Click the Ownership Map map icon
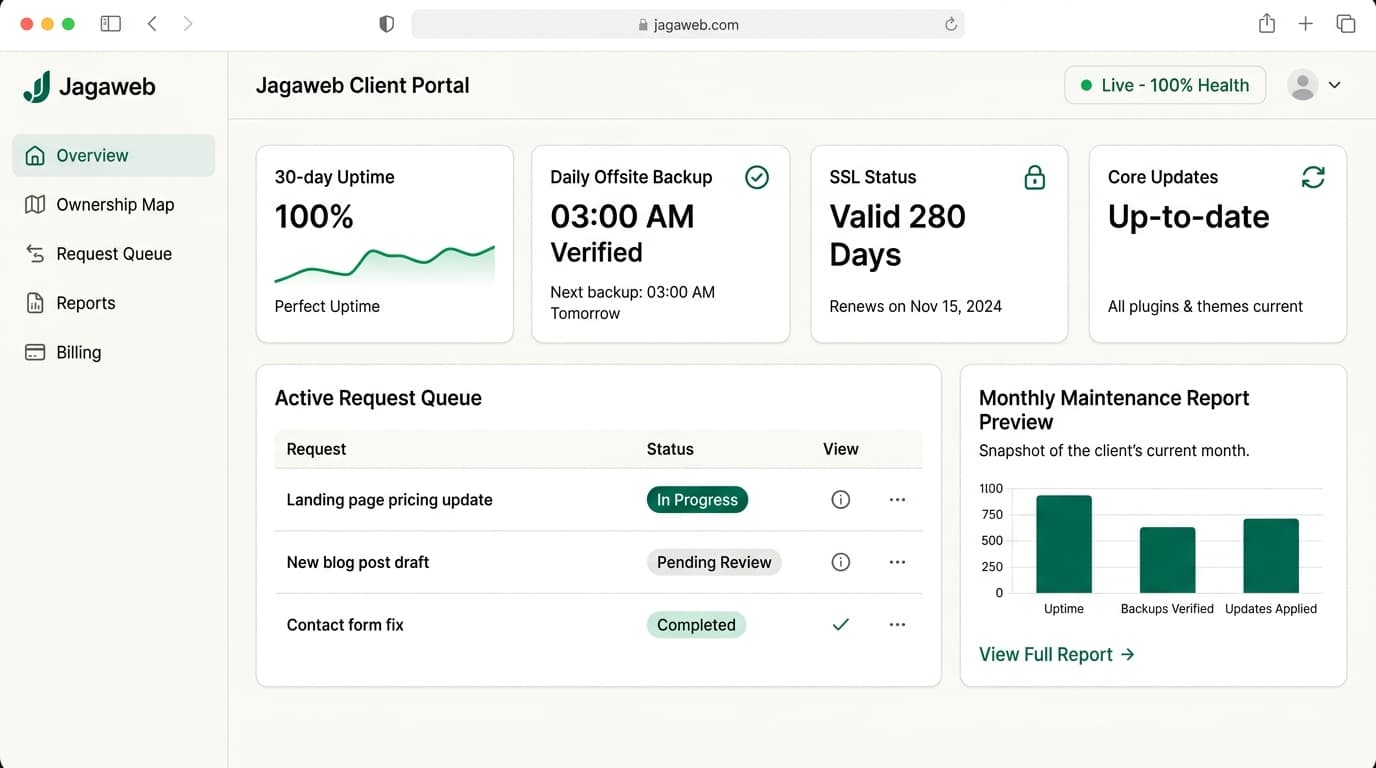 click(x=35, y=204)
